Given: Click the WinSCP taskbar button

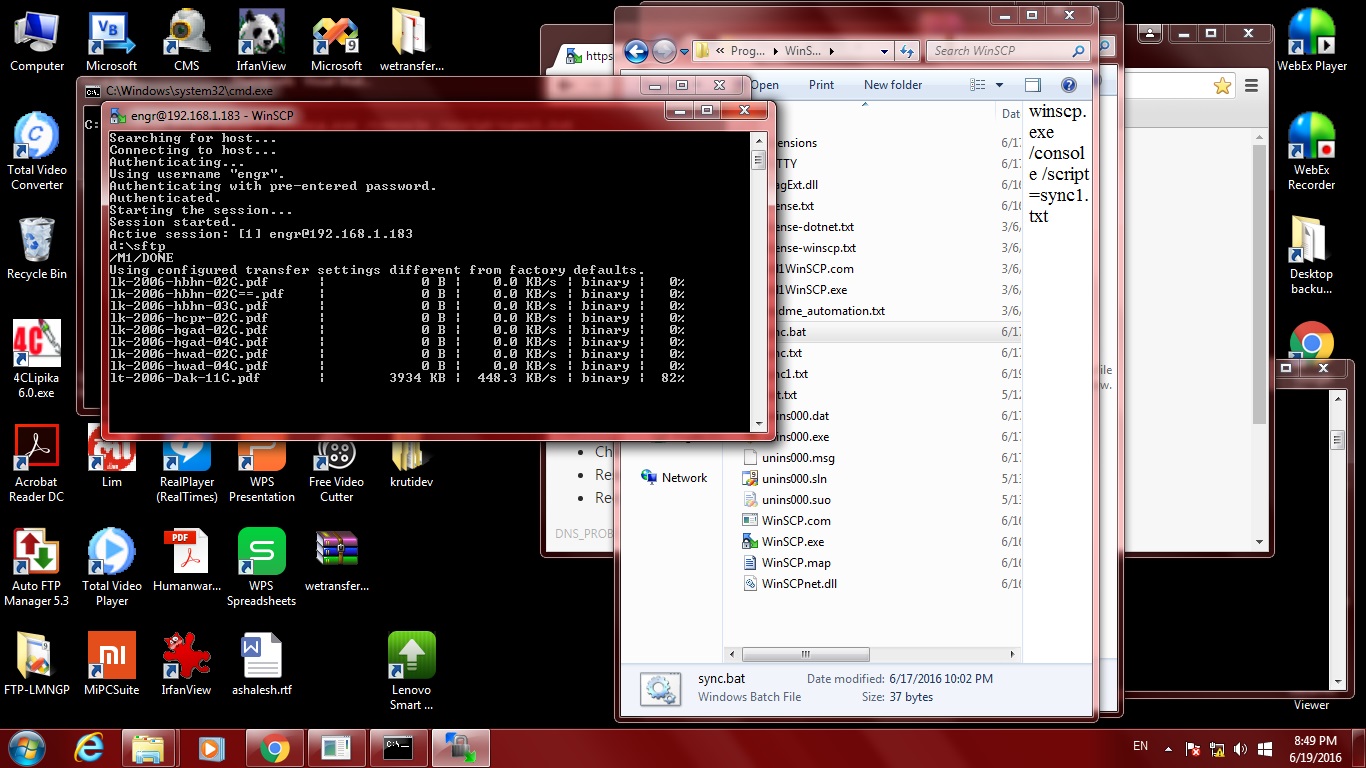Looking at the screenshot, I should pos(460,747).
